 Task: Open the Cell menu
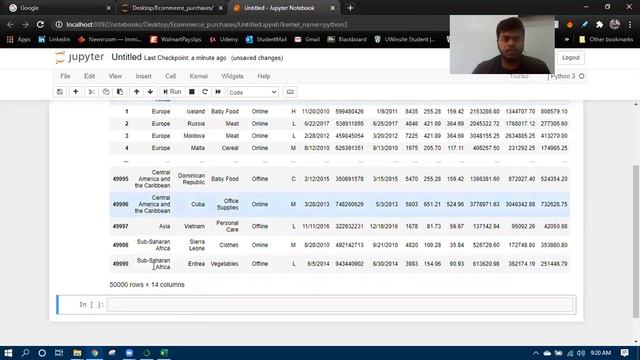[x=171, y=76]
